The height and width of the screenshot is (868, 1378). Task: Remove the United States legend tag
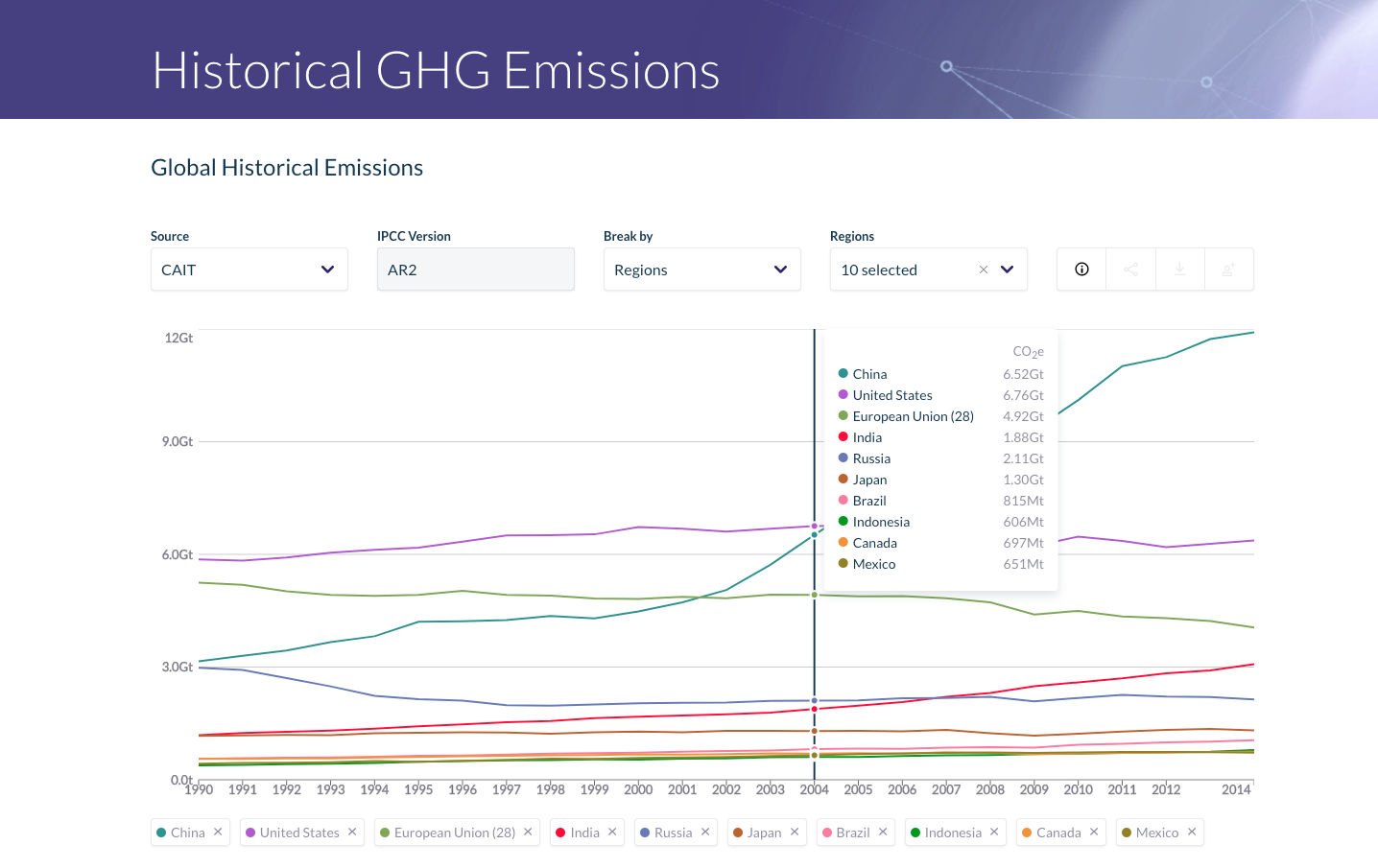[x=352, y=832]
